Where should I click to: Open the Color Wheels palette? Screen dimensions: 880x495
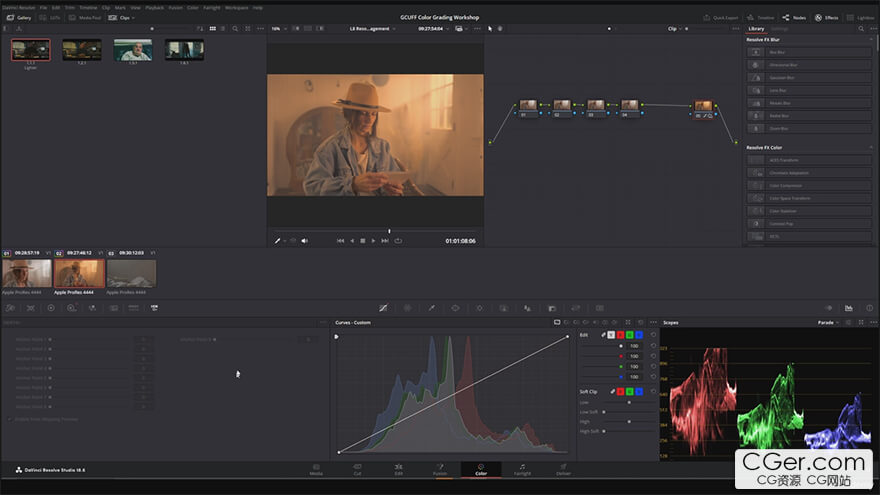tap(51, 308)
